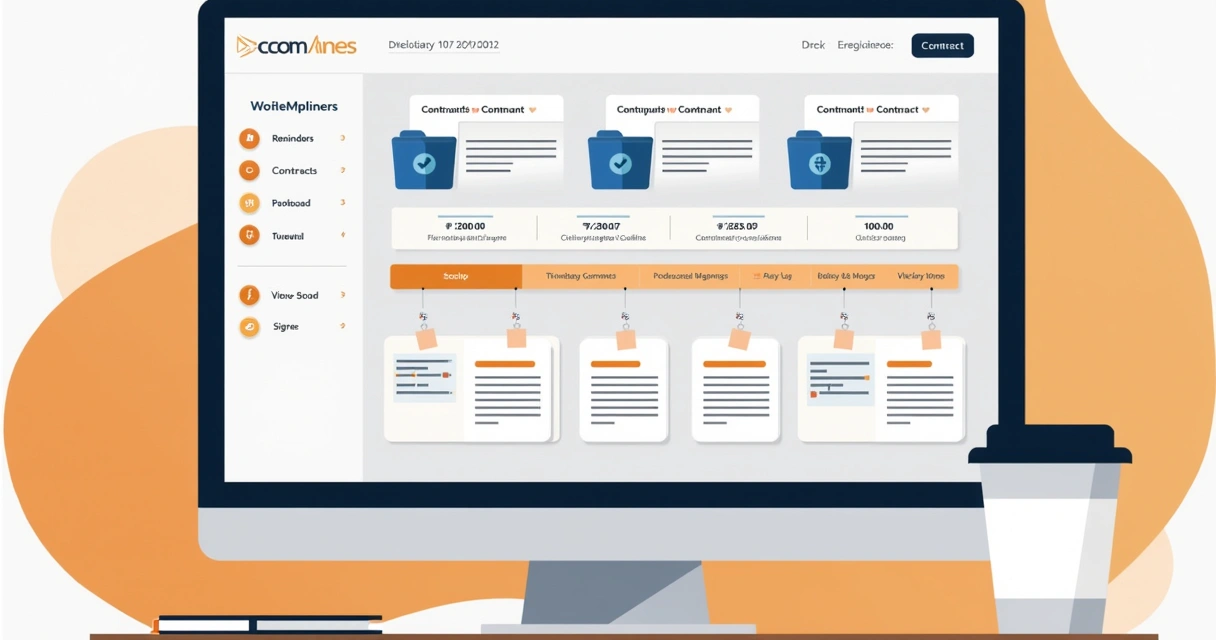Click the small icon on the Rary Lsy tab

[756, 276]
